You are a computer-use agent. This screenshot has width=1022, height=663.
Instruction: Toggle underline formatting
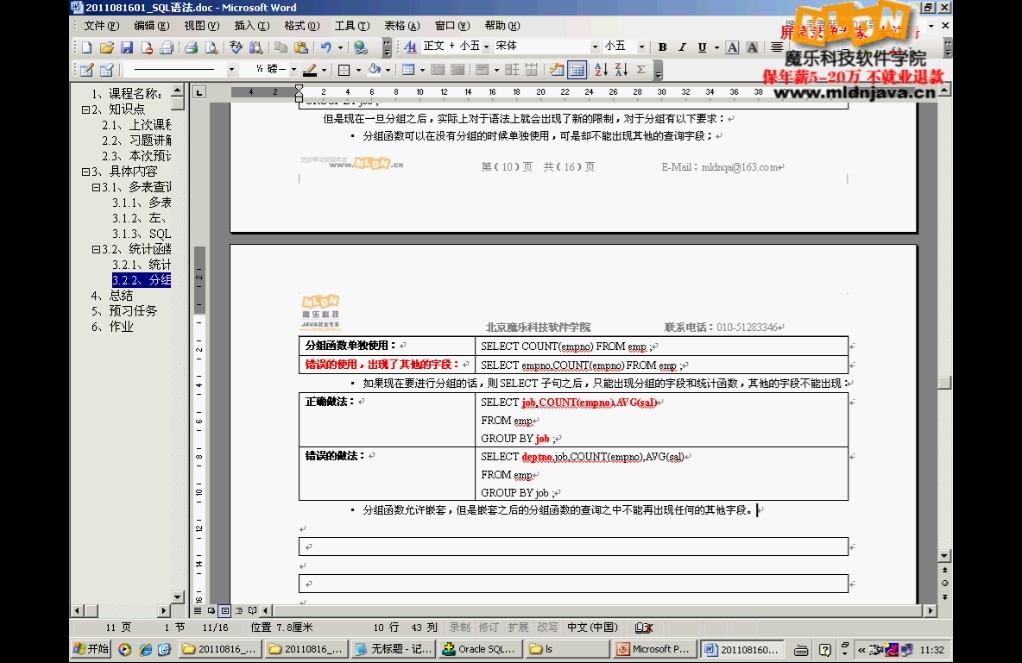702,47
